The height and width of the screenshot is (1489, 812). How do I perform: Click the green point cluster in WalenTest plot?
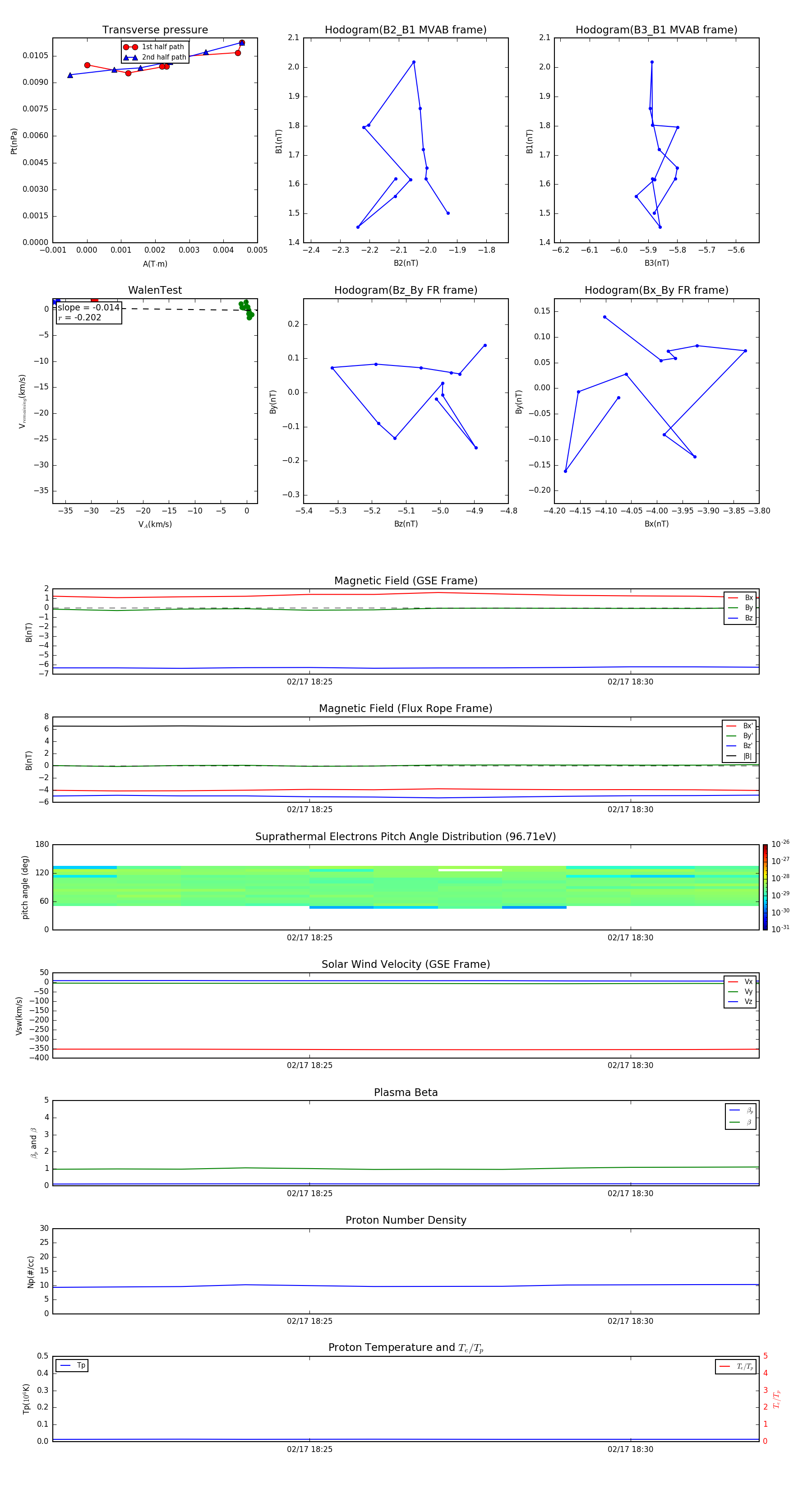click(246, 309)
